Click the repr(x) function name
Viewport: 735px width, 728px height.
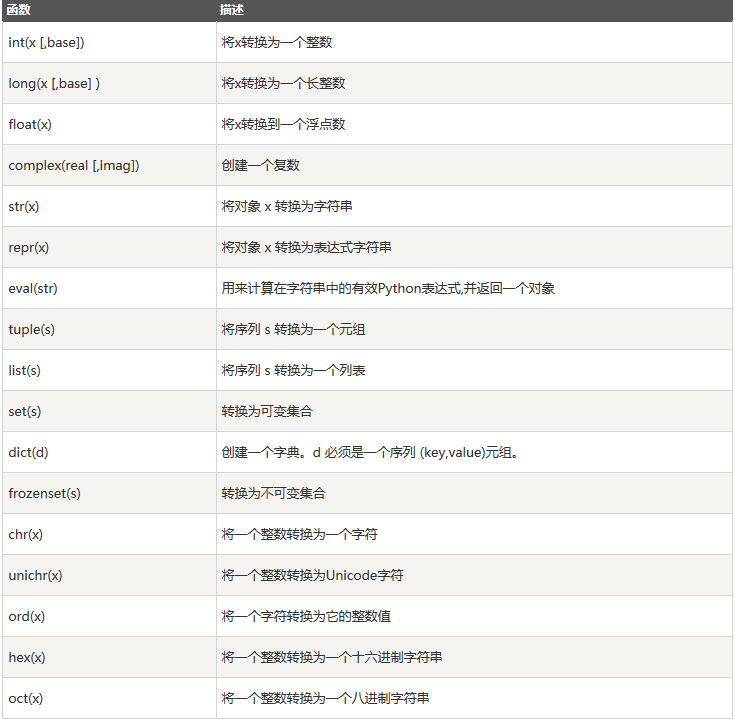click(x=28, y=247)
